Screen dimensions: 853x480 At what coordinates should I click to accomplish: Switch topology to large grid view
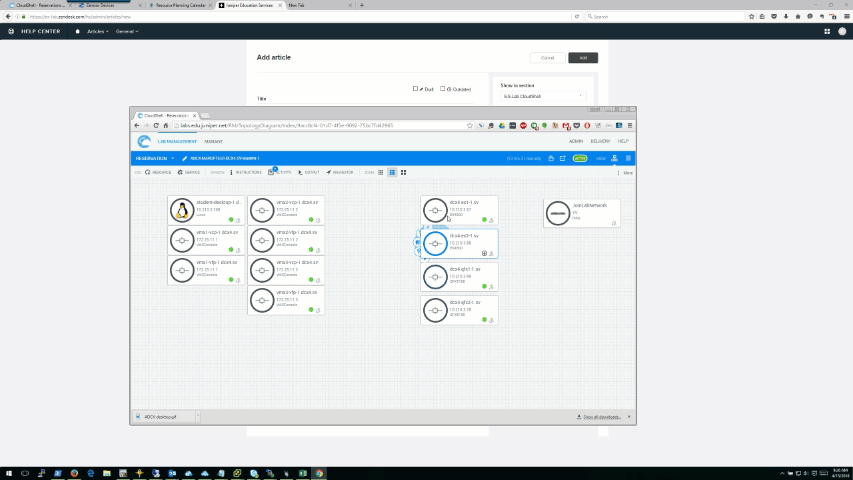click(x=402, y=172)
